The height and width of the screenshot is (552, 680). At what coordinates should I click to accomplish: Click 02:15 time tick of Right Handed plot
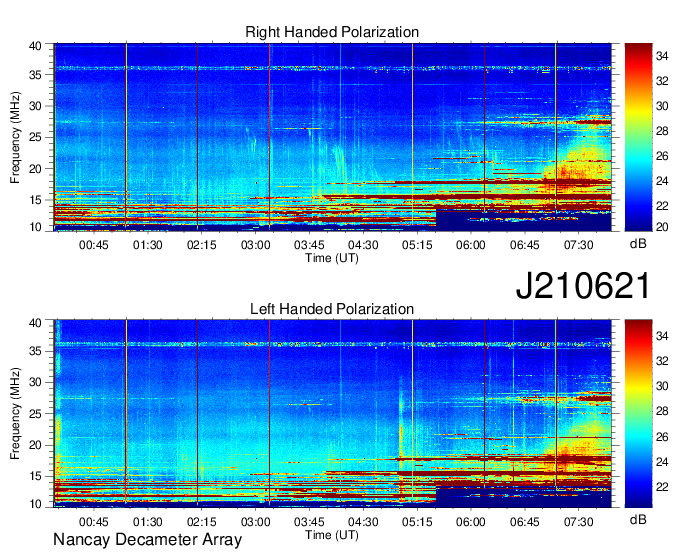point(202,245)
